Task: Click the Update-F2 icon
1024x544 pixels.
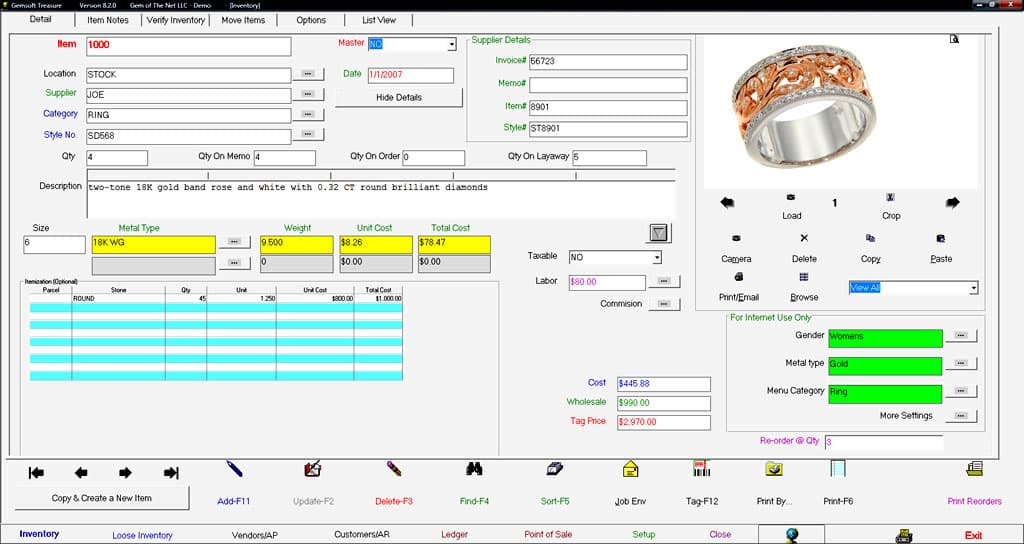Action: pos(313,469)
